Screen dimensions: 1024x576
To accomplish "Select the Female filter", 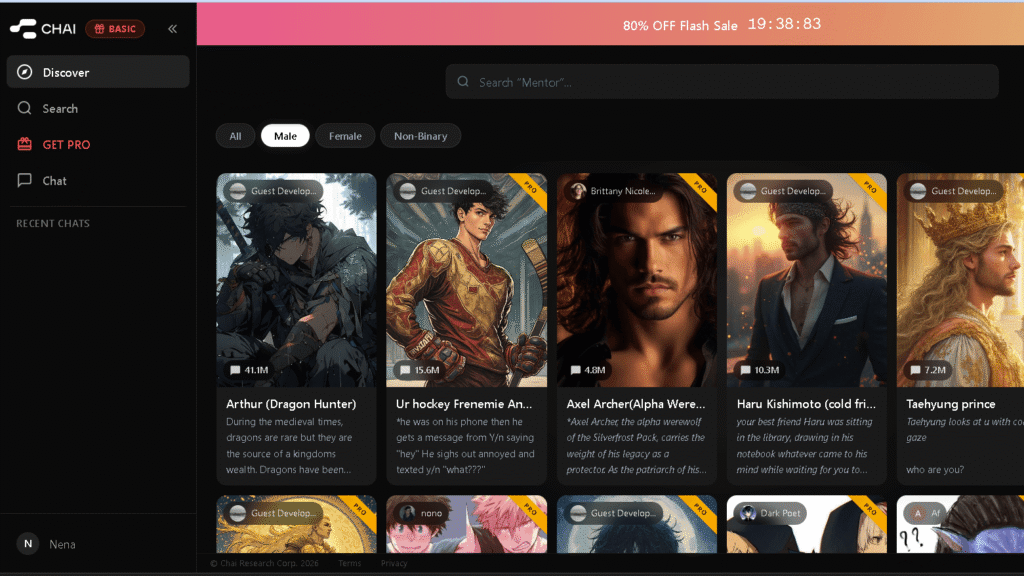I will (345, 136).
